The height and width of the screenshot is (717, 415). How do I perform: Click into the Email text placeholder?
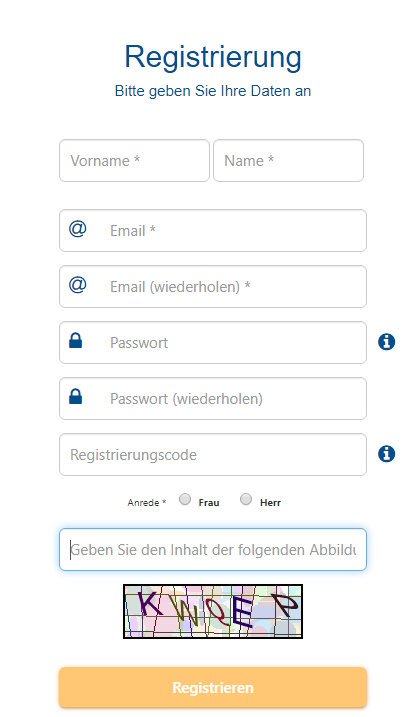click(x=133, y=230)
